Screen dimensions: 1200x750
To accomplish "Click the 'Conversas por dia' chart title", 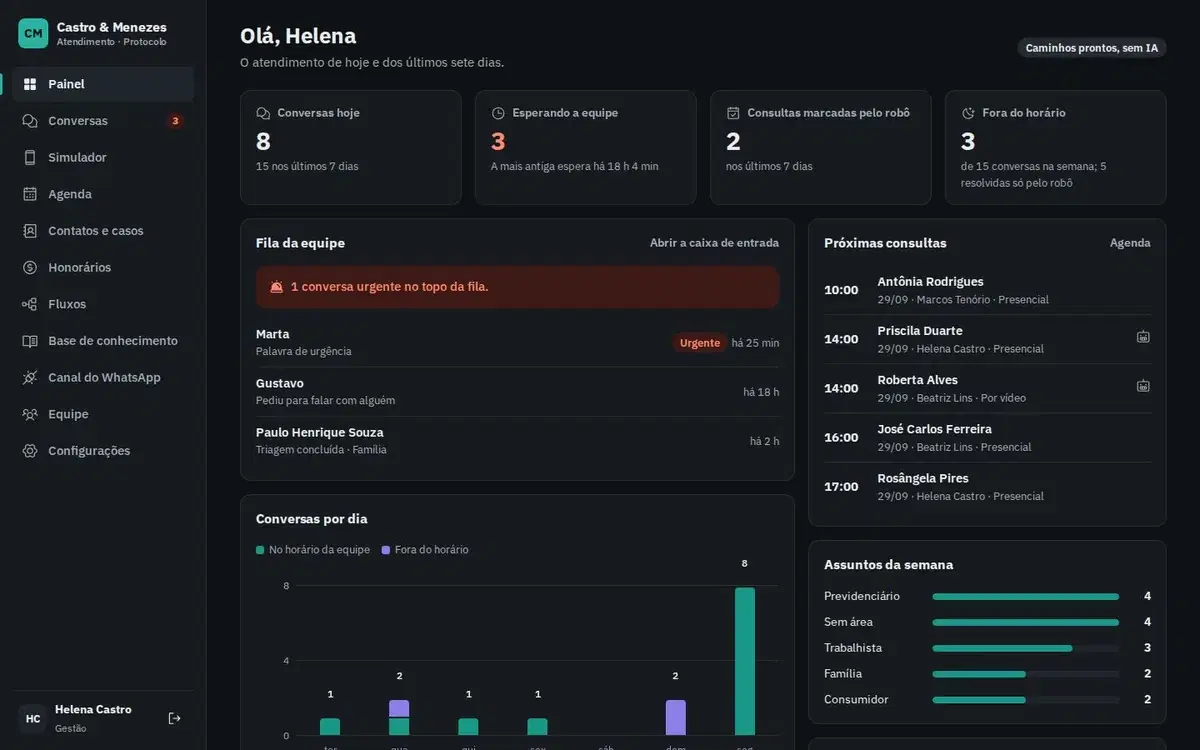I will click(x=311, y=519).
